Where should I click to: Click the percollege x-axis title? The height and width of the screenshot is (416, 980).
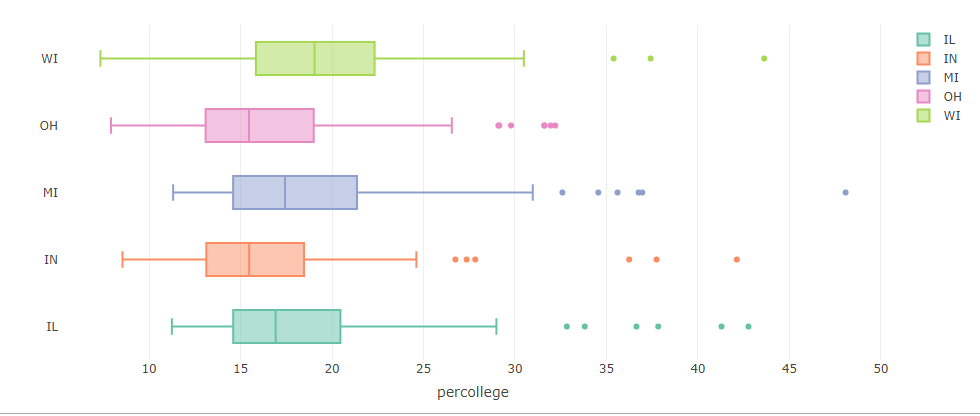coord(472,393)
